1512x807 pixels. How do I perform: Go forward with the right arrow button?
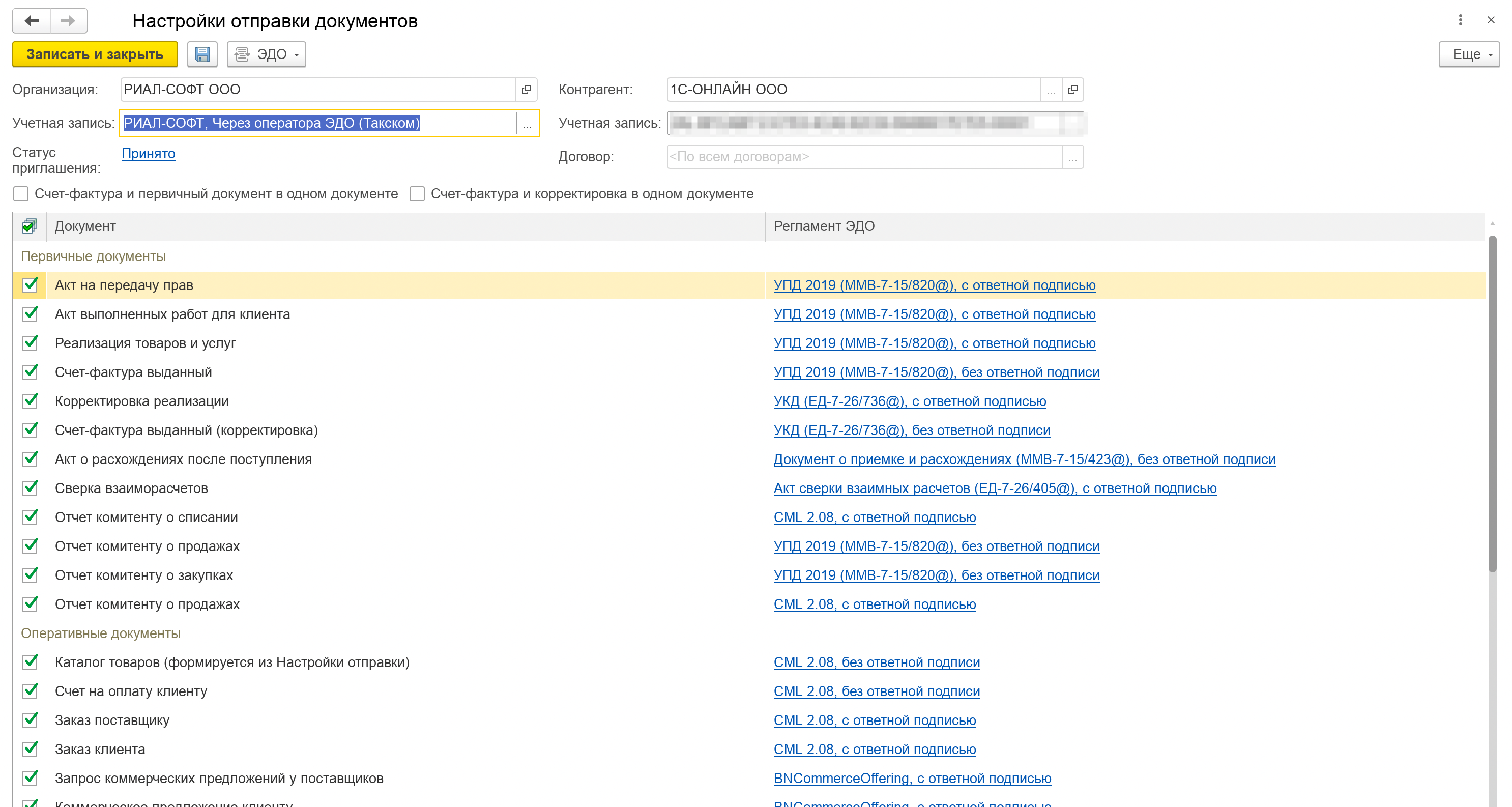tap(69, 21)
